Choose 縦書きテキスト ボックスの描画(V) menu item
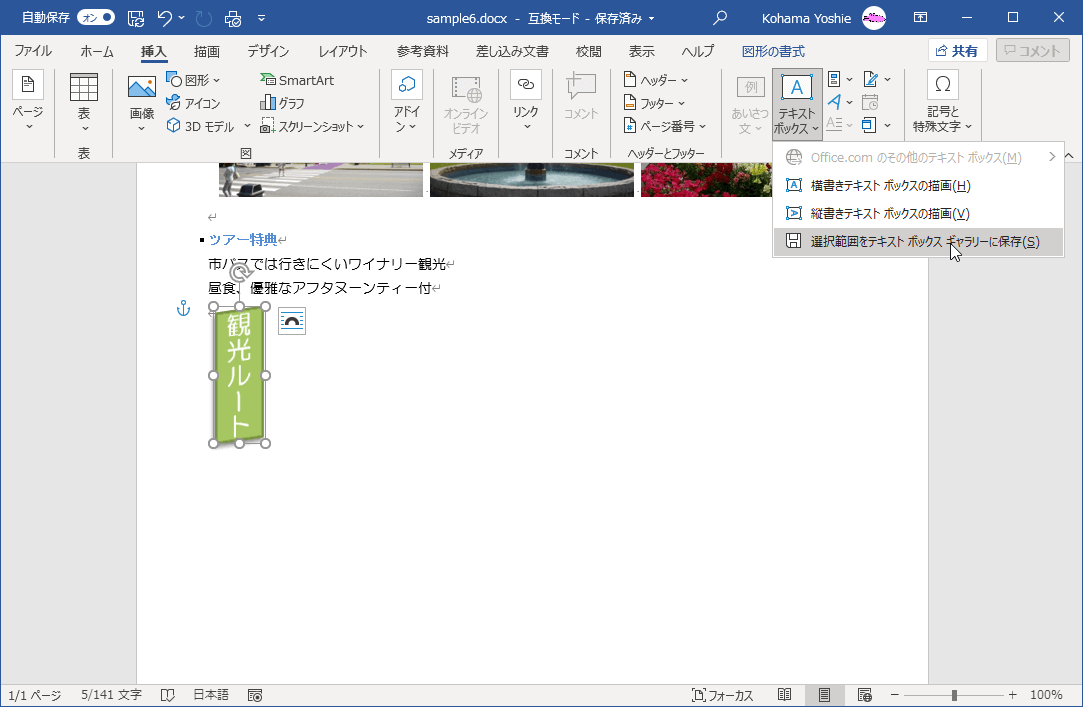 click(x=918, y=214)
